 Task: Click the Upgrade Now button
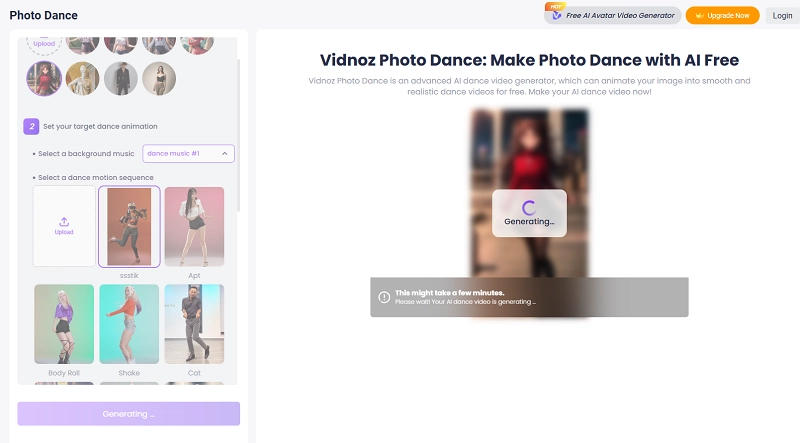722,15
